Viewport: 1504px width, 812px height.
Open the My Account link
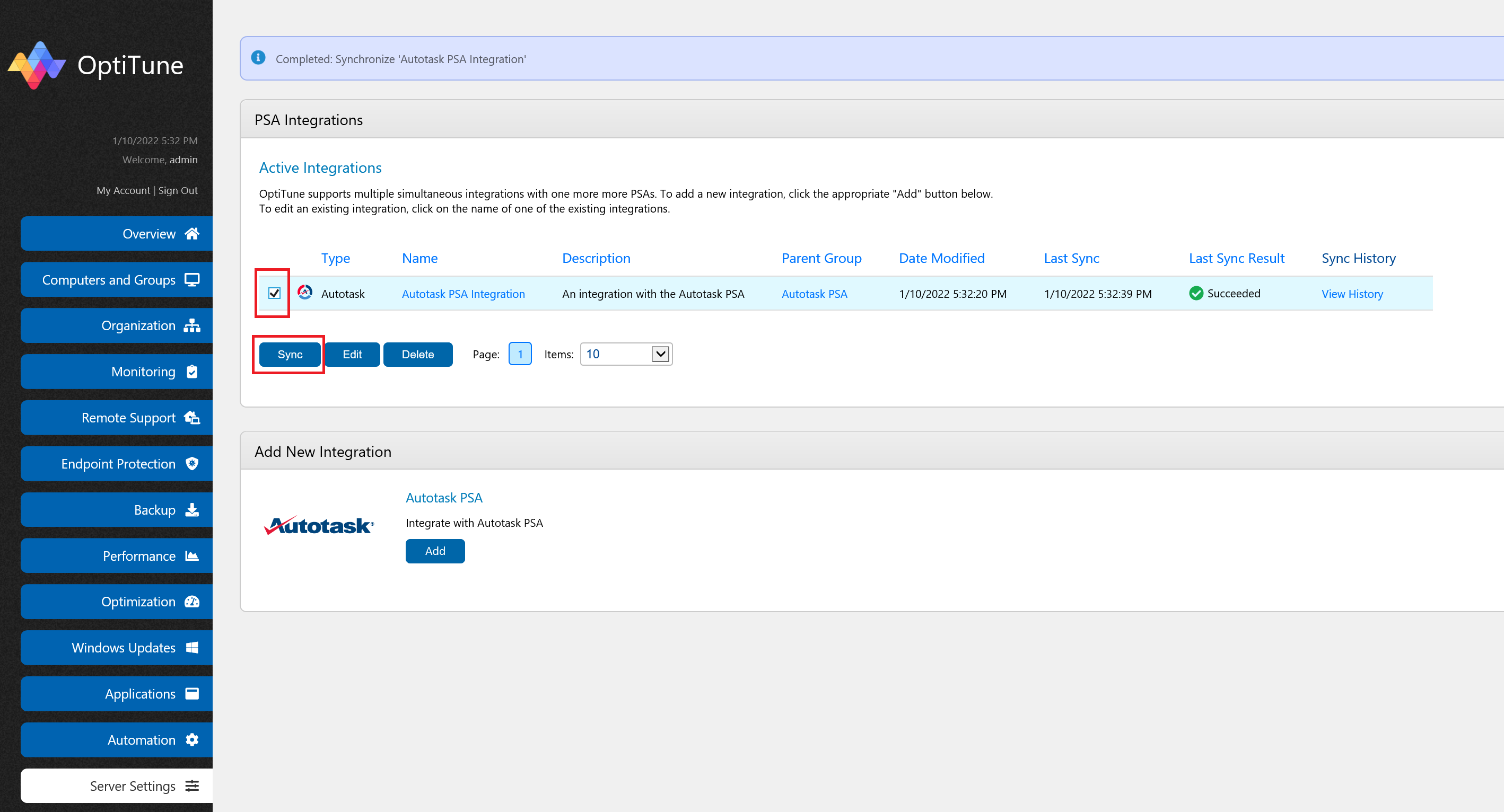click(x=123, y=190)
